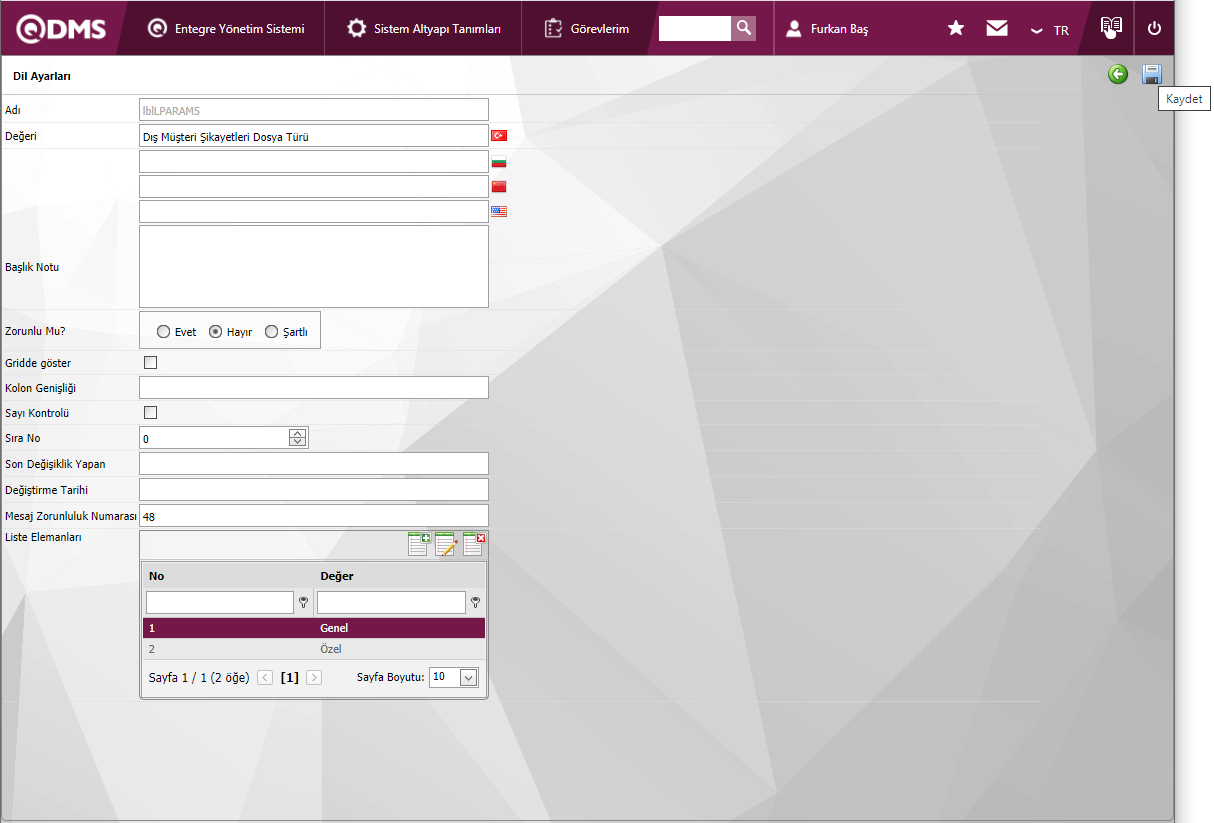Click the Turkish Değeri input field
Image resolution: width=1214 pixels, height=823 pixels.
coord(314,136)
